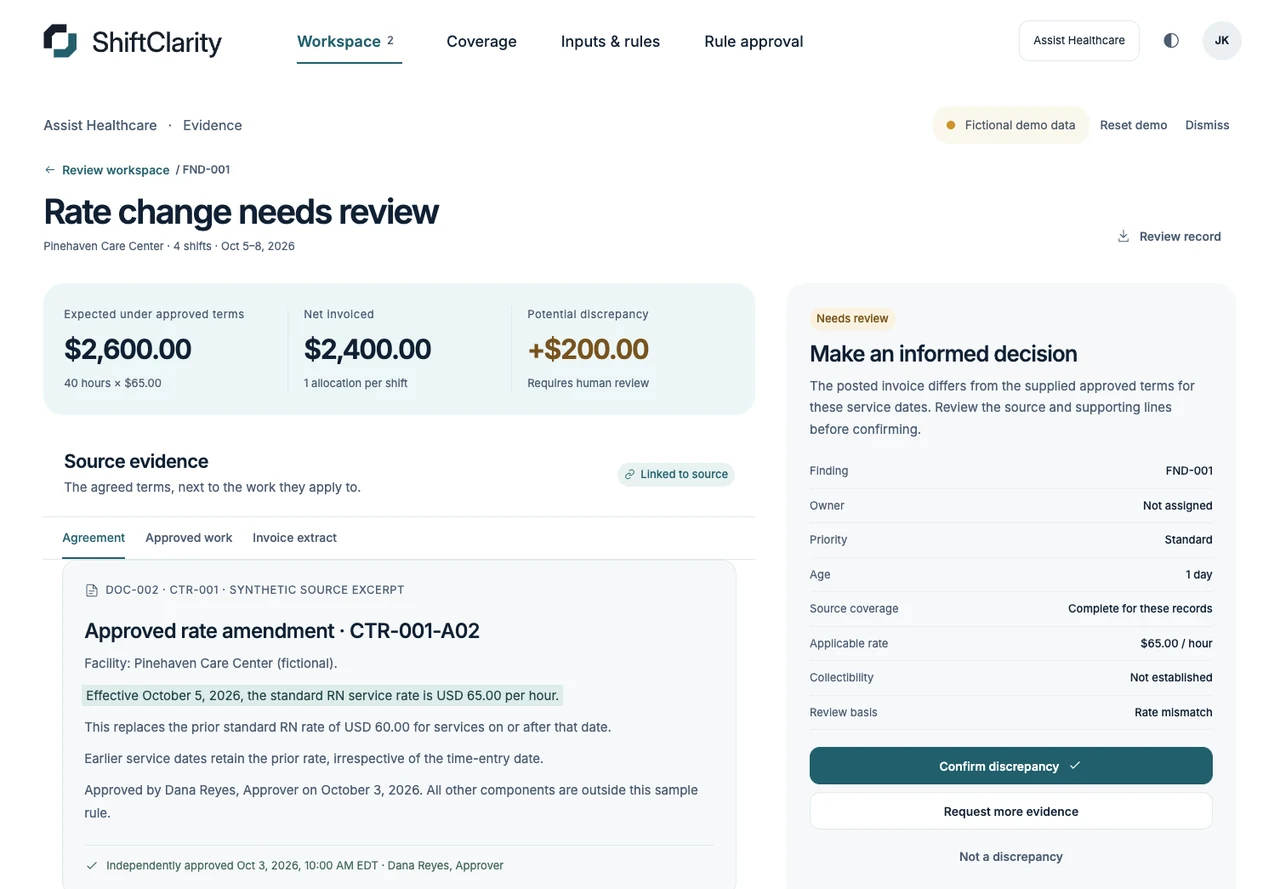Click Reset demo
Image resolution: width=1280 pixels, height=889 pixels.
tap(1134, 125)
